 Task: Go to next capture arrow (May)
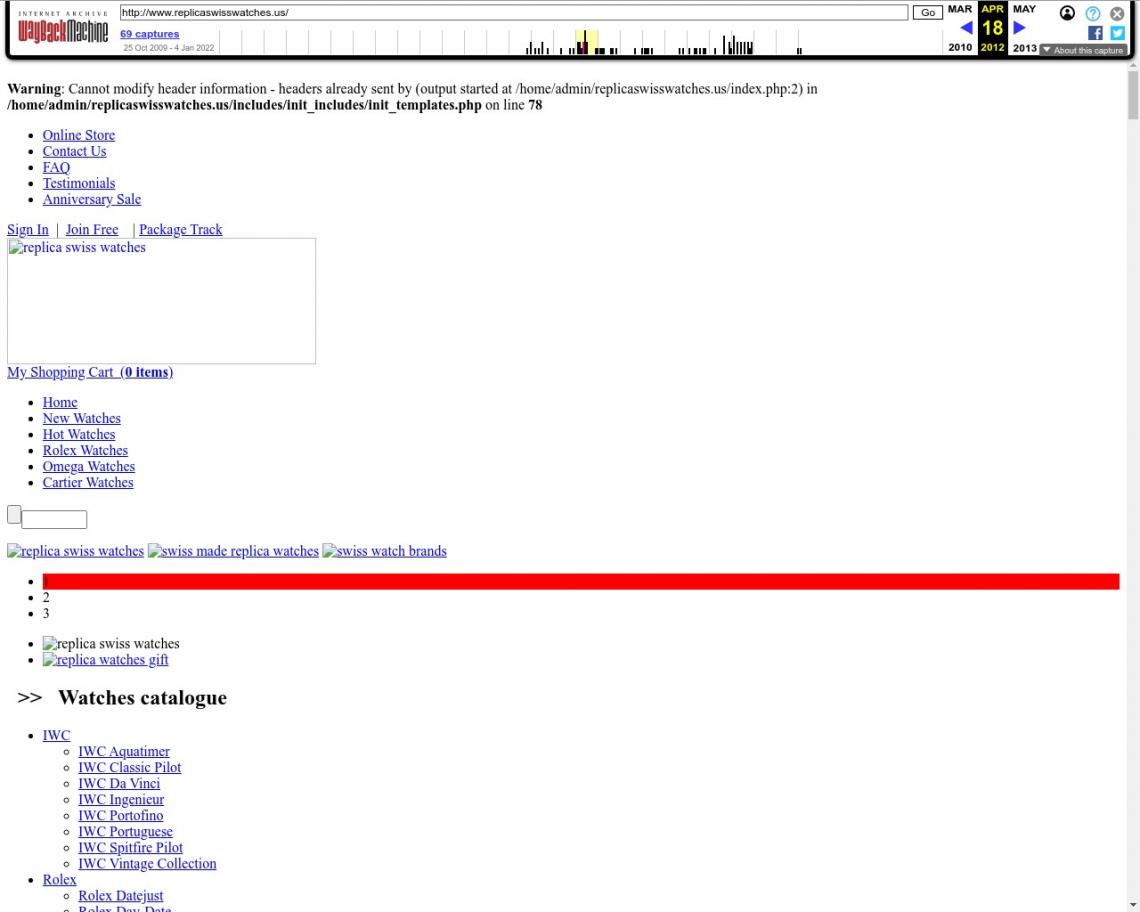pos(1019,28)
